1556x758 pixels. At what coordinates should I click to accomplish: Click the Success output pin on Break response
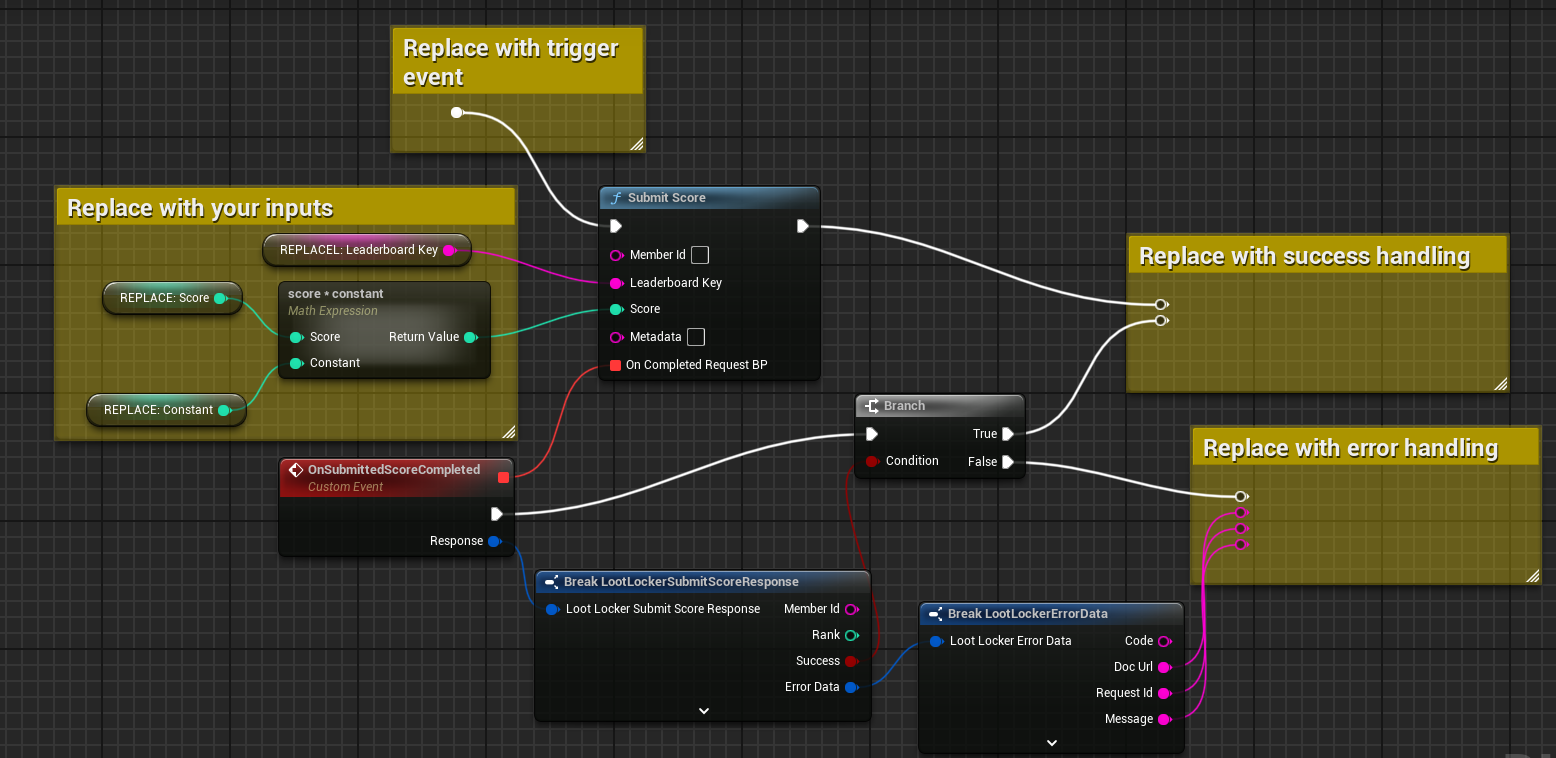[851, 661]
